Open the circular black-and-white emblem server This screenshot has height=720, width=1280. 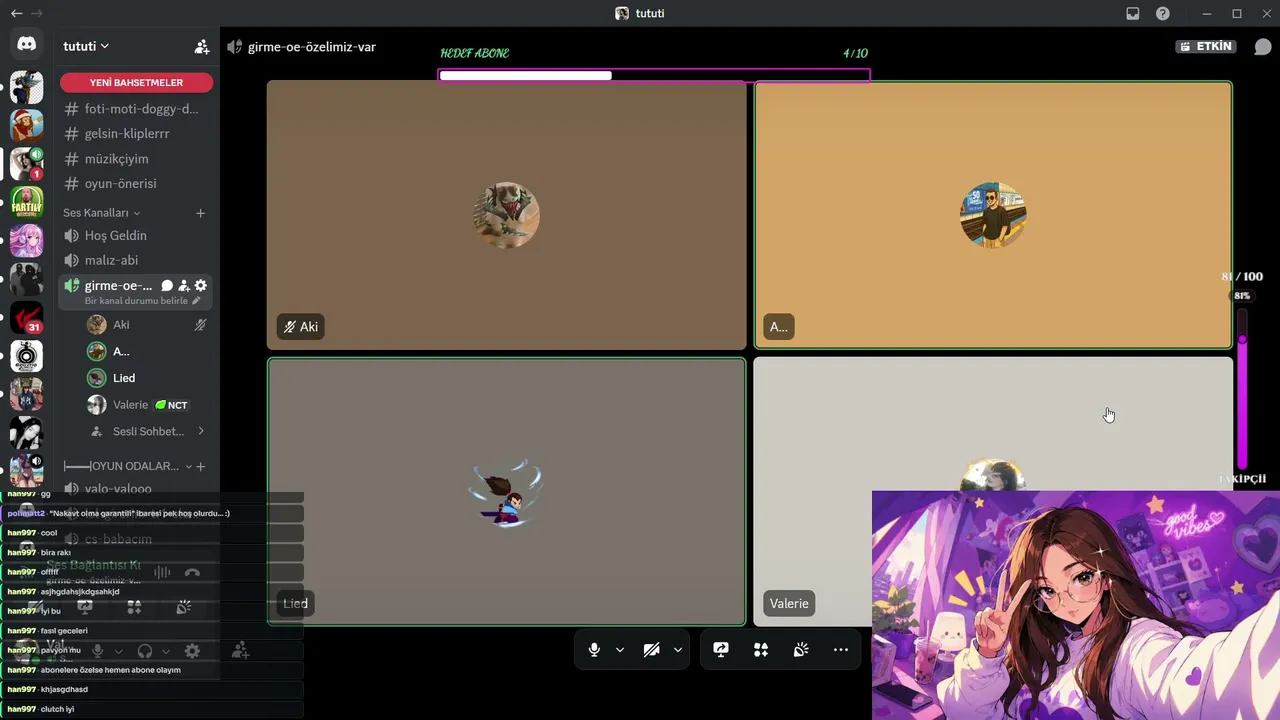26,356
